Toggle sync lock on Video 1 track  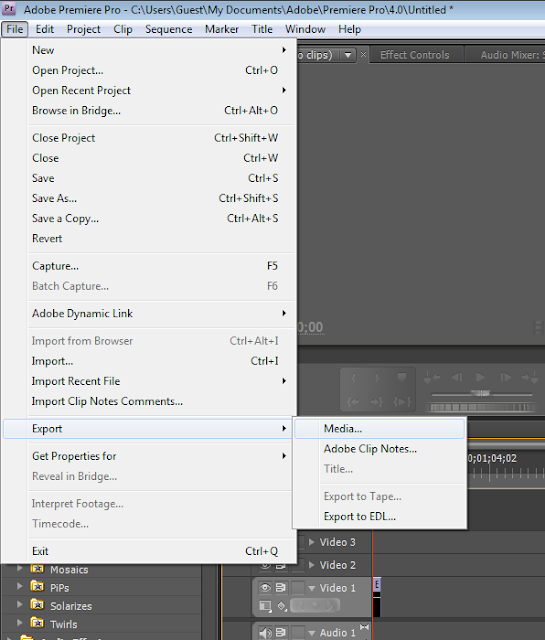pyautogui.click(x=280, y=587)
